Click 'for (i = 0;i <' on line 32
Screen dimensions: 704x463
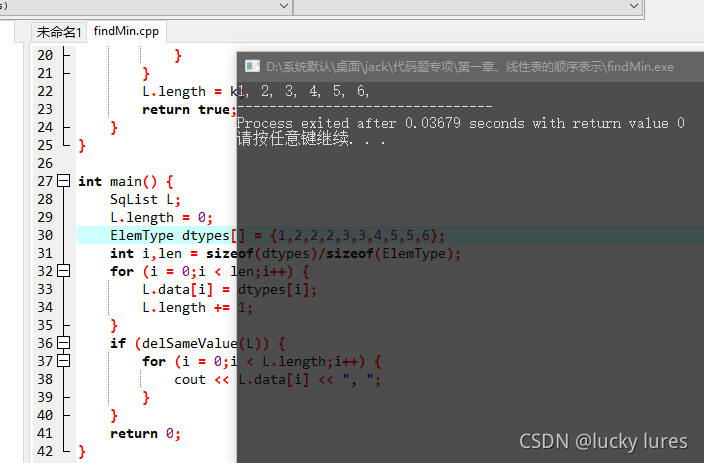point(166,272)
